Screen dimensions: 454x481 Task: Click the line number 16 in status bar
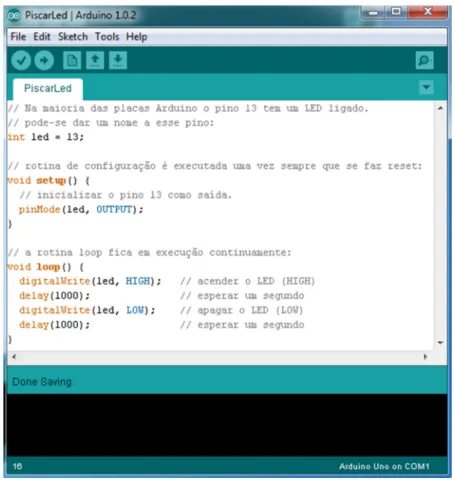tap(17, 466)
